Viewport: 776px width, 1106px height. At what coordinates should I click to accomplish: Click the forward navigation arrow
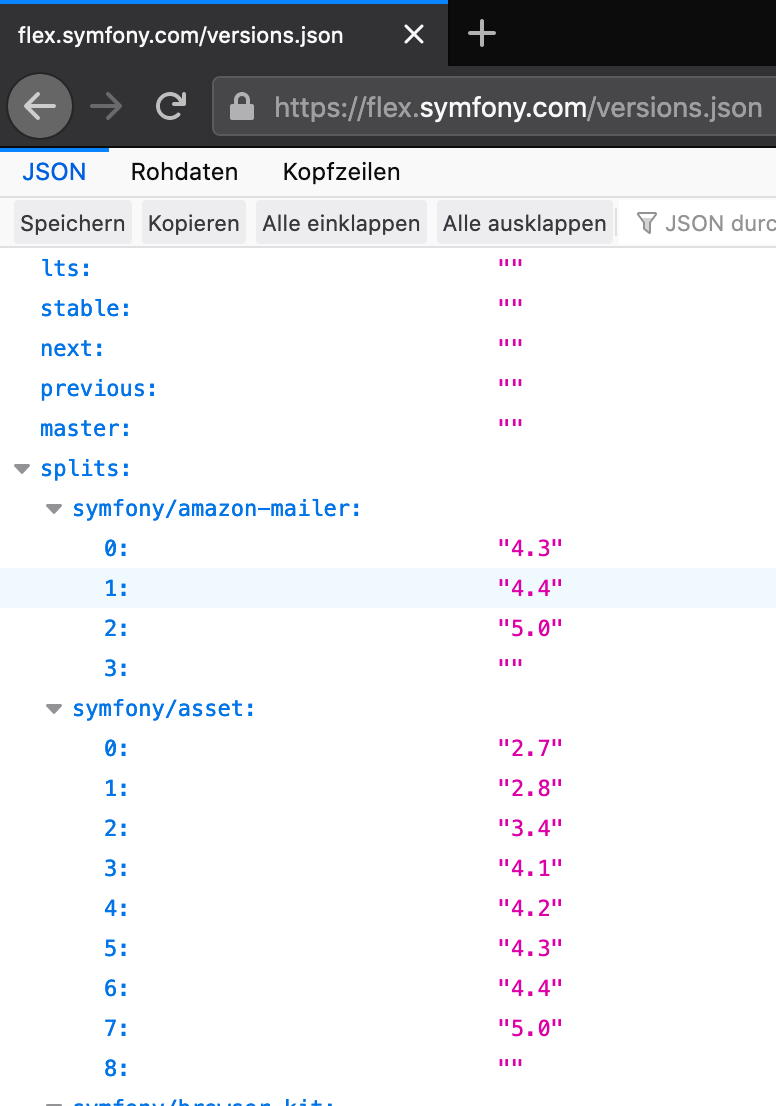pos(107,107)
